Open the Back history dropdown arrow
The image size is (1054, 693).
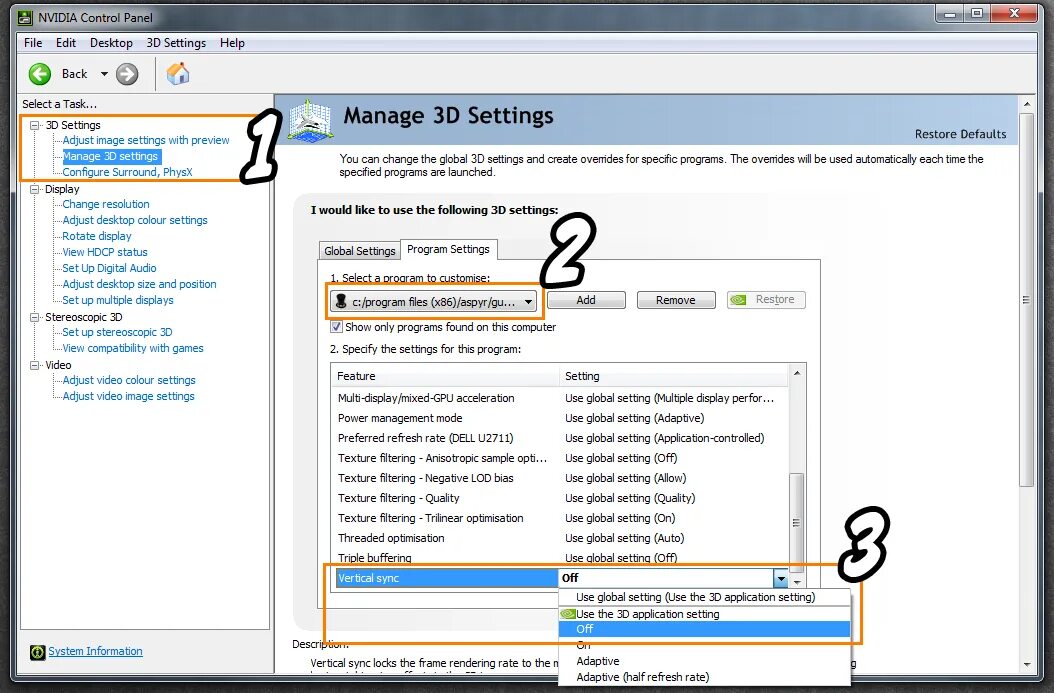[x=104, y=74]
